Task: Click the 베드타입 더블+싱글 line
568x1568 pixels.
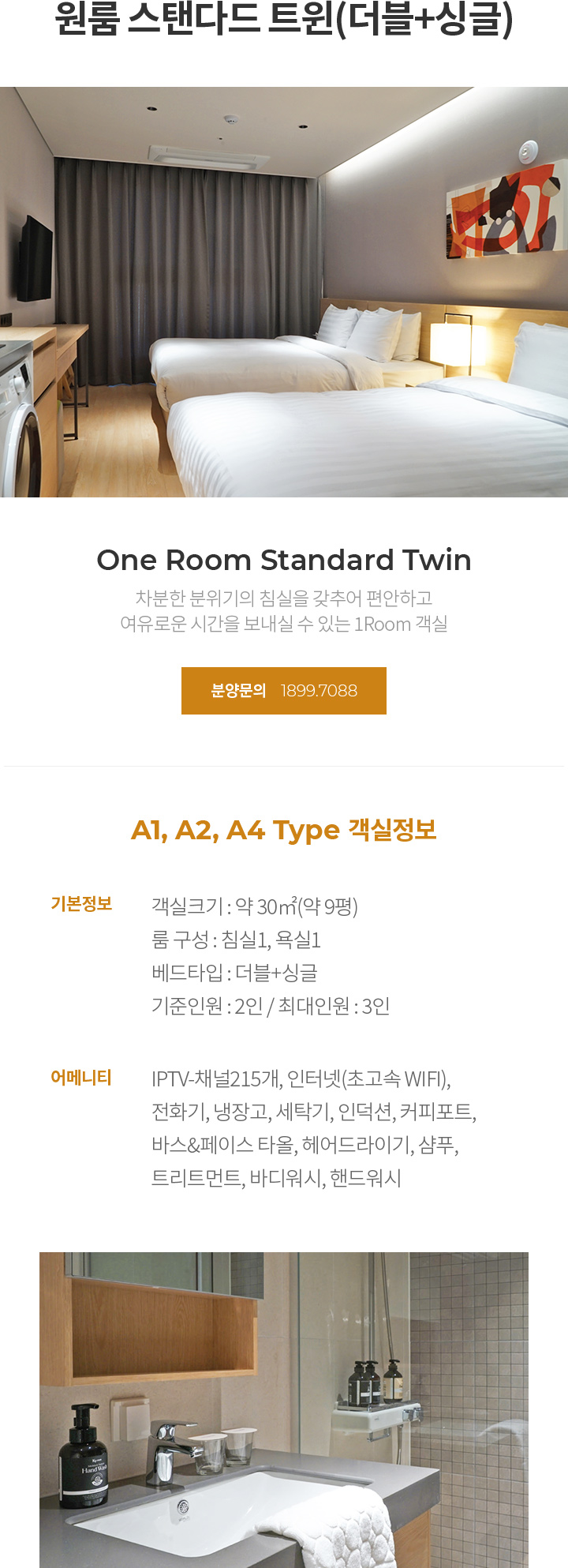Action: coord(234,973)
